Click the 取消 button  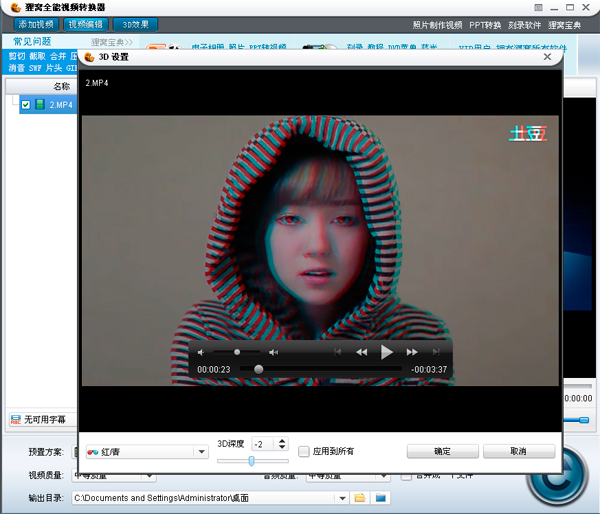click(x=518, y=451)
